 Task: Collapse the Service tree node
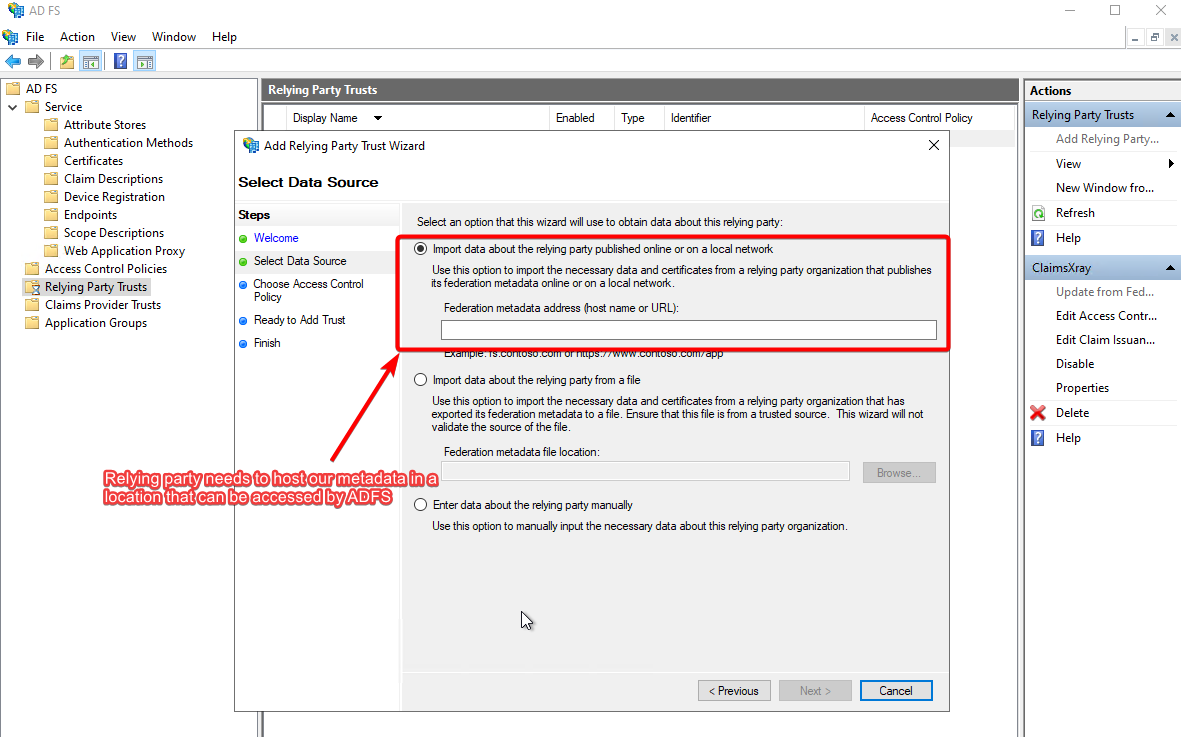tap(13, 108)
